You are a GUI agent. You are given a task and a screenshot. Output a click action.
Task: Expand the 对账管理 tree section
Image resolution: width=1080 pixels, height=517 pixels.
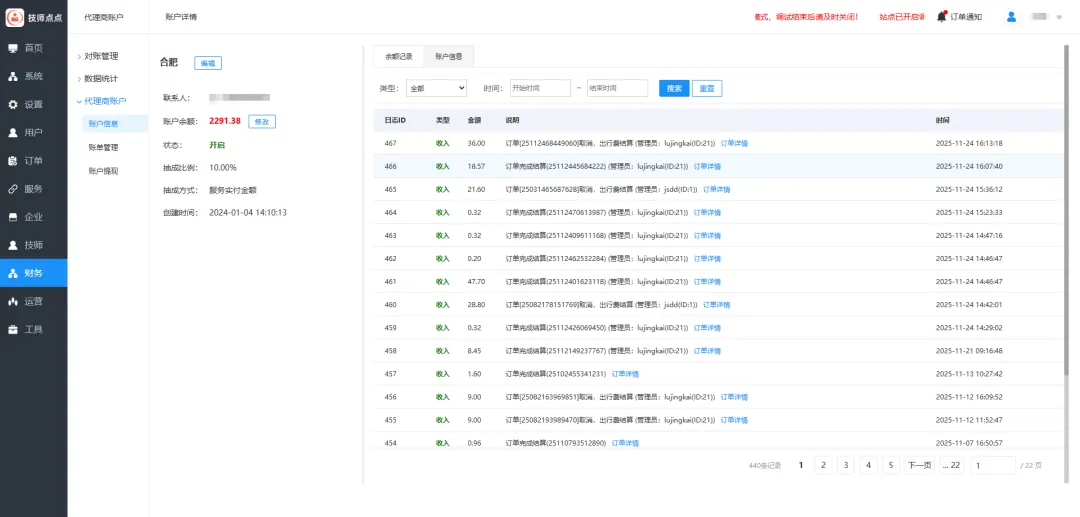coord(98,56)
